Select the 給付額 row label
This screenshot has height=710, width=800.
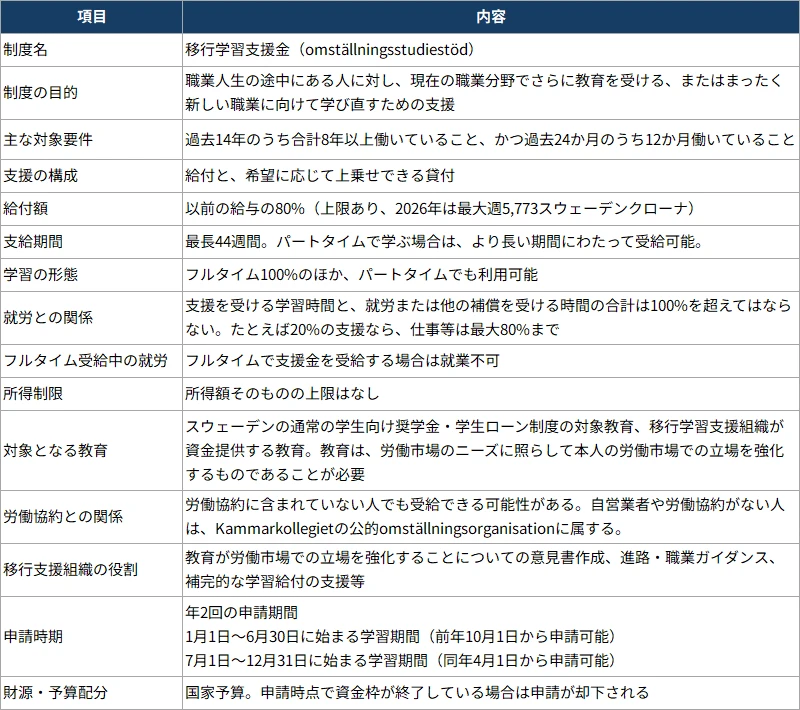91,209
